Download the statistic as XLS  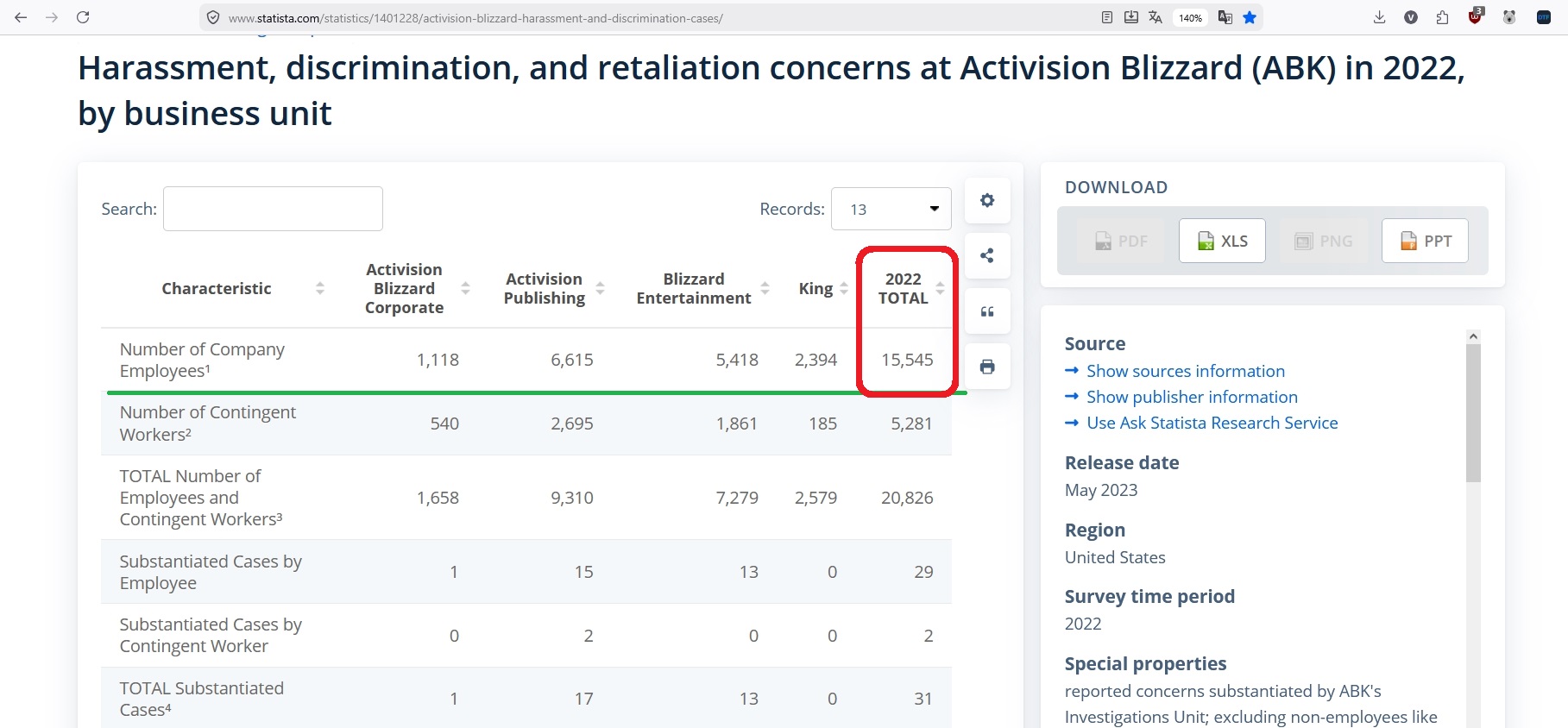point(1222,241)
